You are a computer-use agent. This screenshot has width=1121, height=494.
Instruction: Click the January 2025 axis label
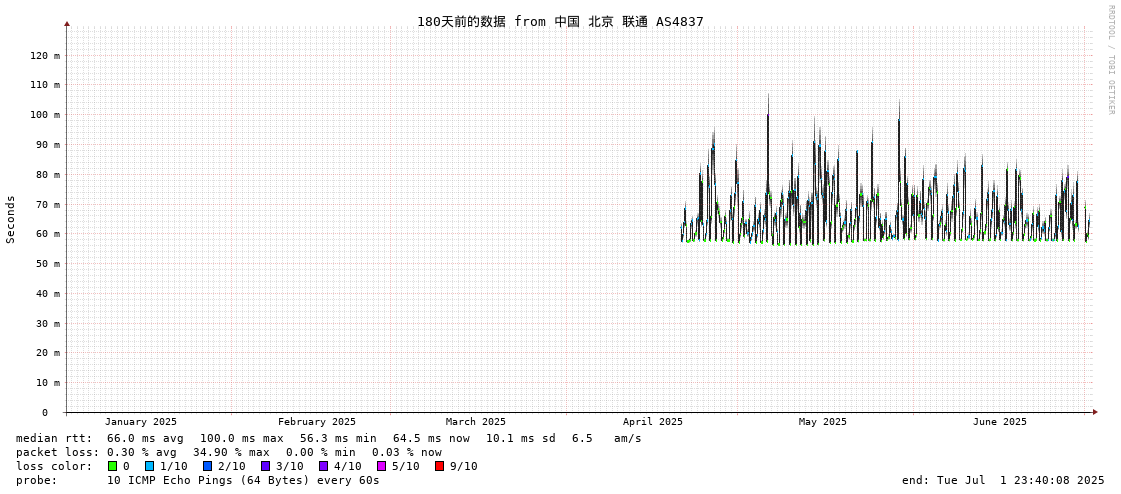tap(141, 422)
